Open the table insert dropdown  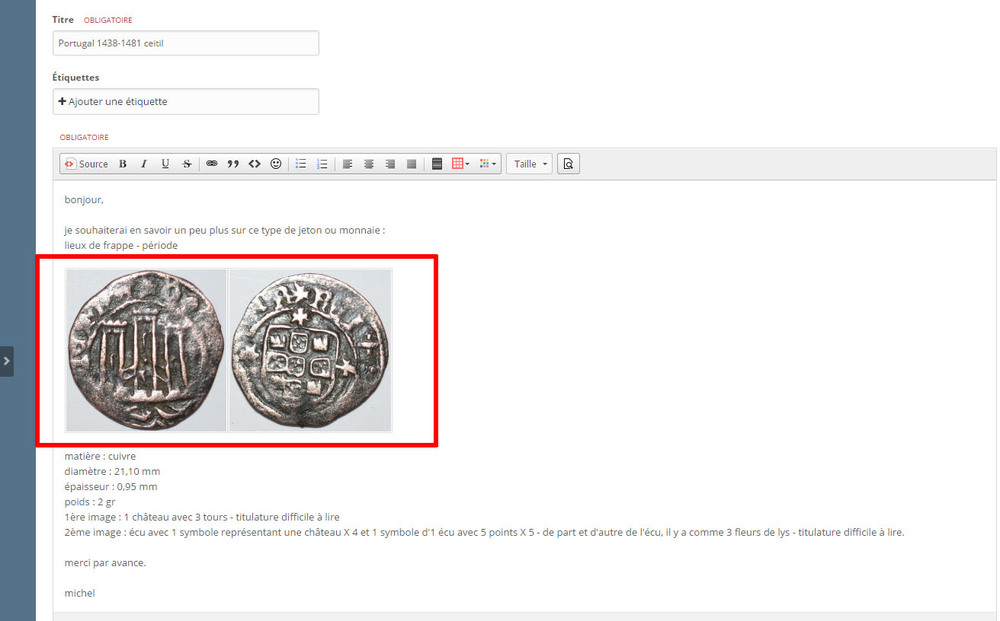pos(461,164)
